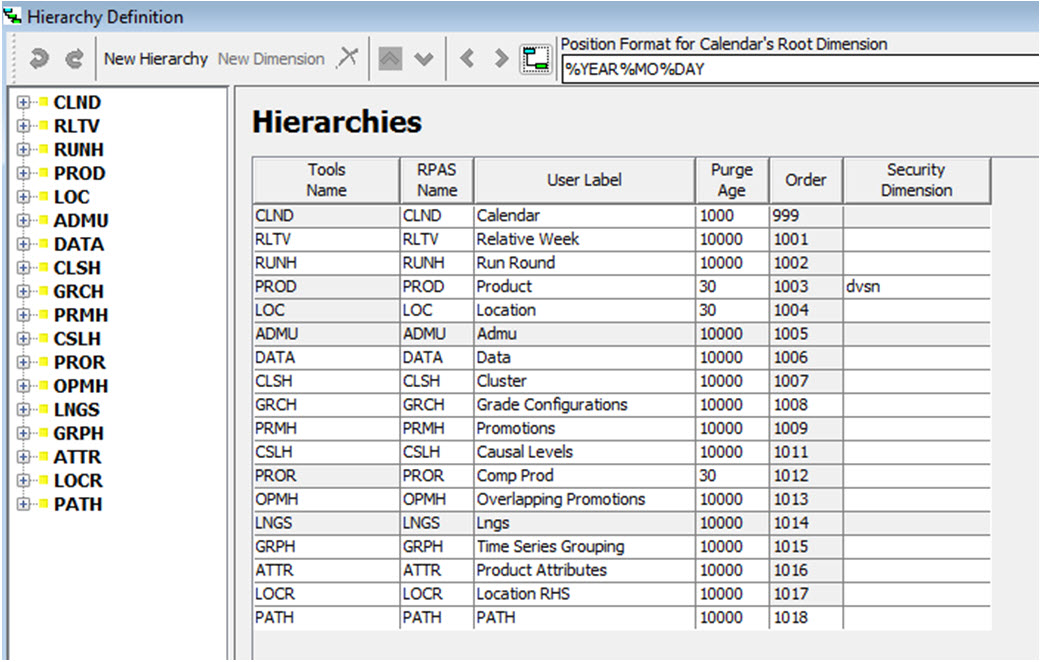Click the RPAS Name column header
The height and width of the screenshot is (662, 1041).
437,180
